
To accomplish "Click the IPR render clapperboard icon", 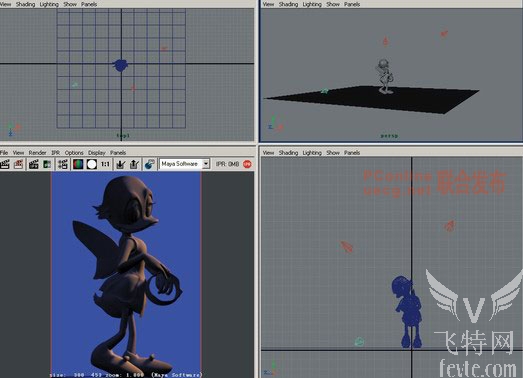I will click(x=33, y=164).
